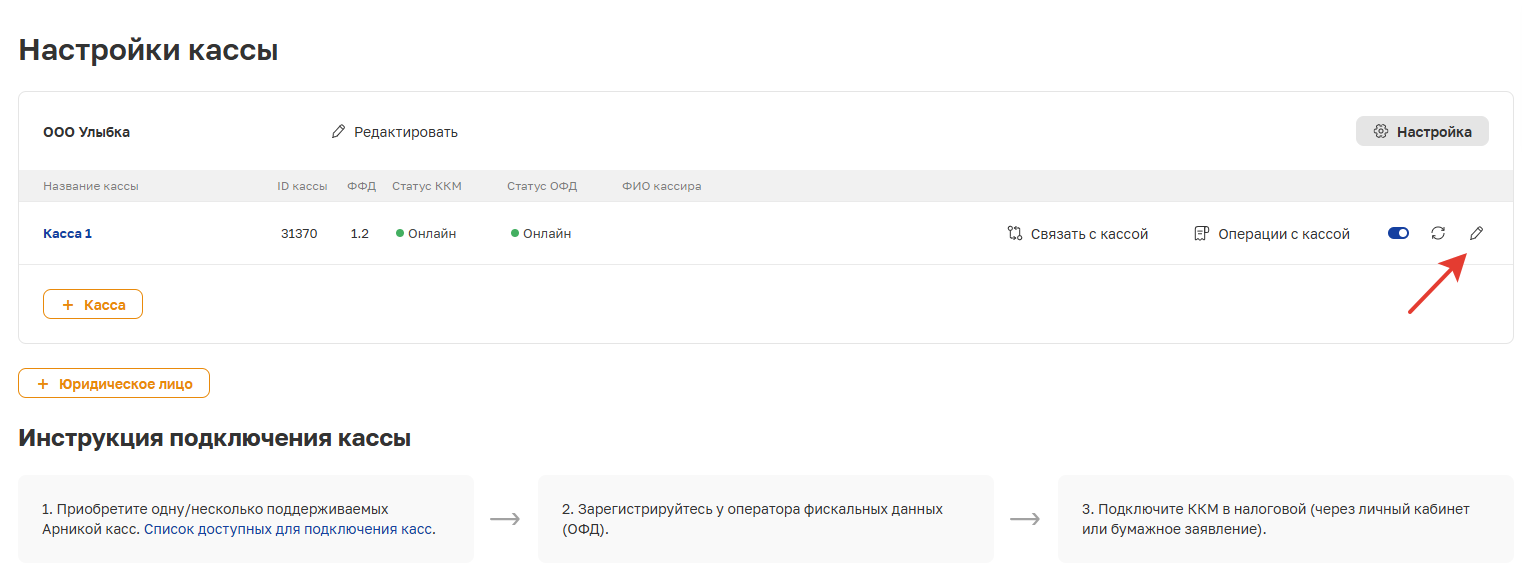
Task: Click the Статус ККМ column header
Action: click(x=427, y=186)
